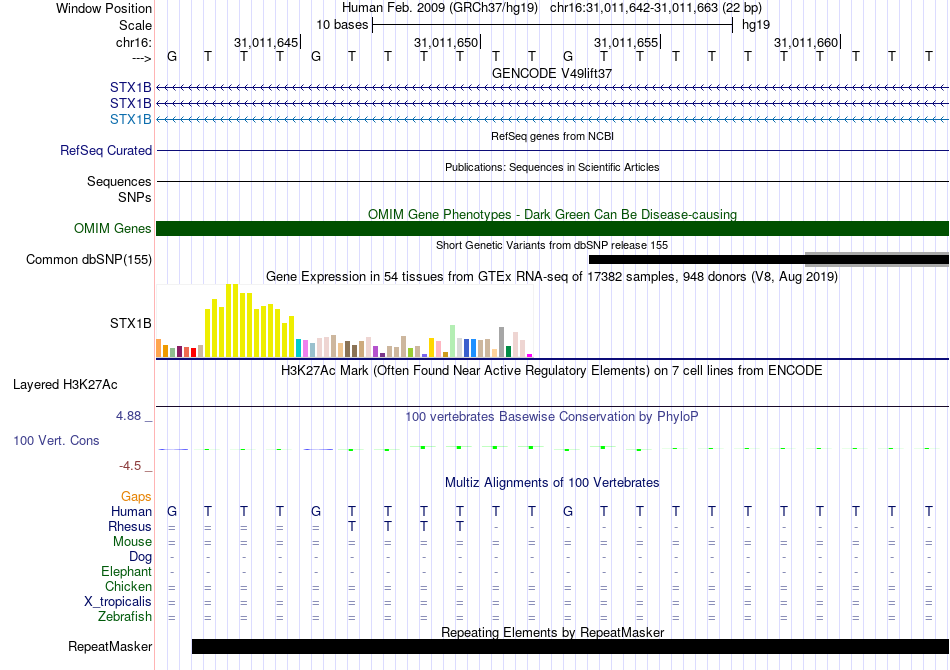Click the black RepeatMasker element bar
The image size is (950, 670).
coord(570,647)
